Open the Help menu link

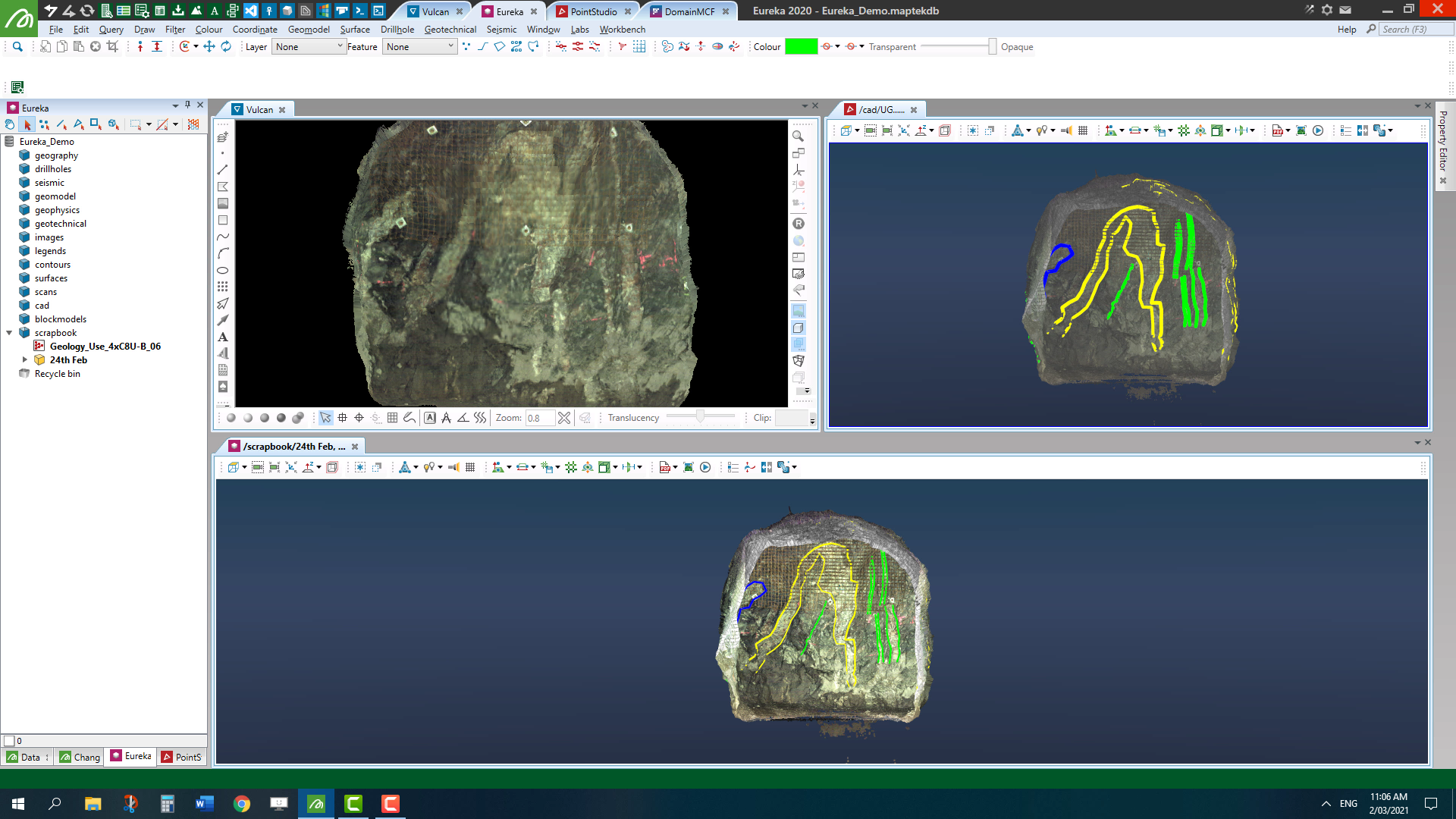click(x=1347, y=30)
